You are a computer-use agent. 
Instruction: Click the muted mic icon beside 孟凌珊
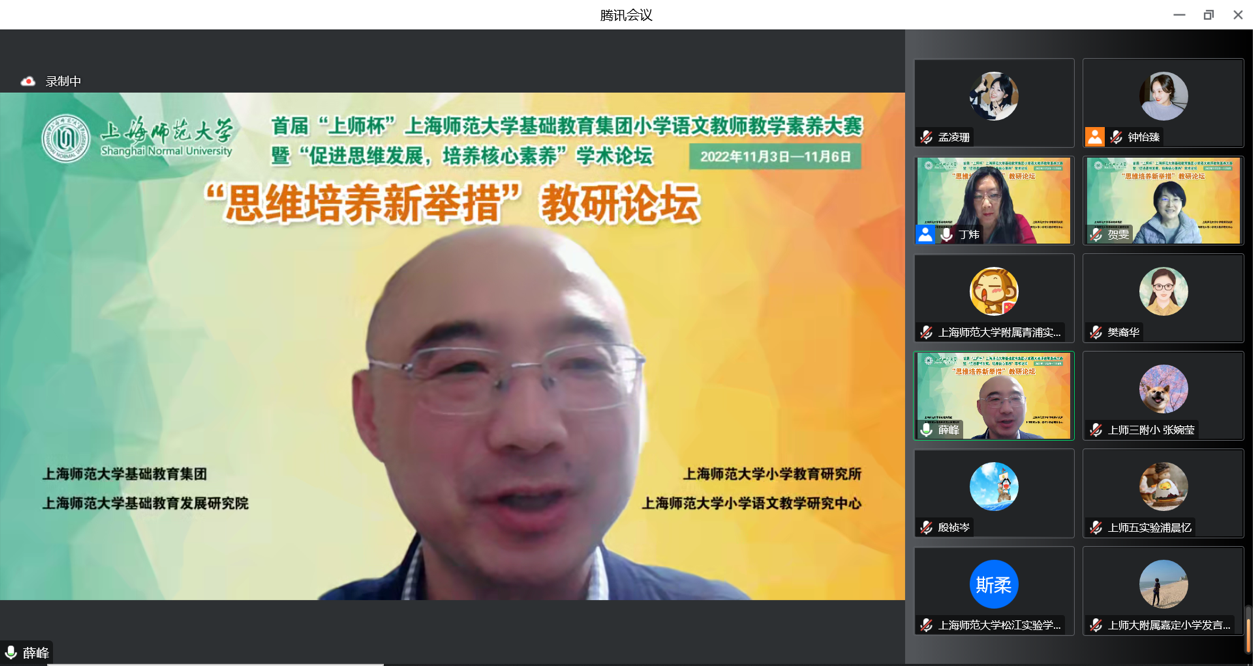coord(927,137)
